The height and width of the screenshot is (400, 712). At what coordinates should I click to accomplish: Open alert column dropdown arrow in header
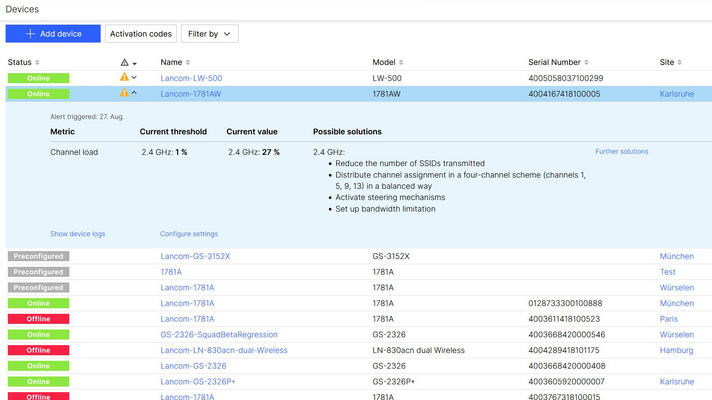point(134,63)
